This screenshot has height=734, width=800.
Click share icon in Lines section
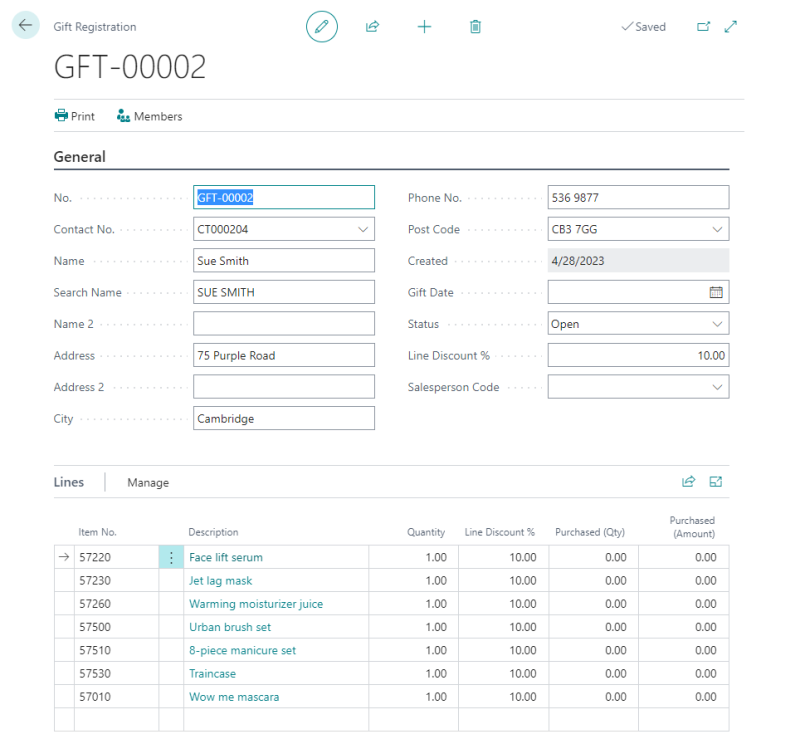click(688, 481)
